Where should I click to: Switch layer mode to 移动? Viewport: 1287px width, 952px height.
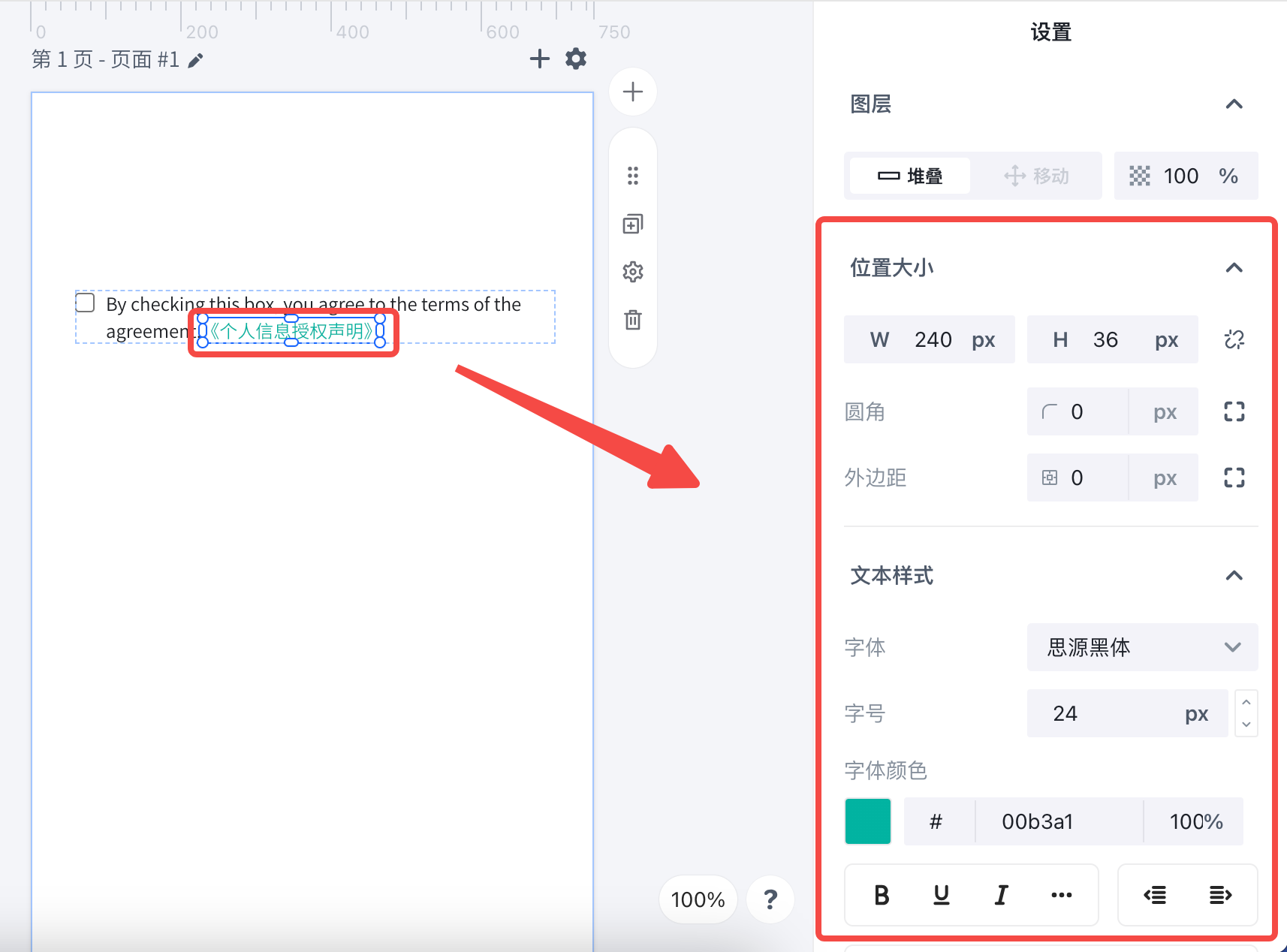pyautogui.click(x=1036, y=176)
